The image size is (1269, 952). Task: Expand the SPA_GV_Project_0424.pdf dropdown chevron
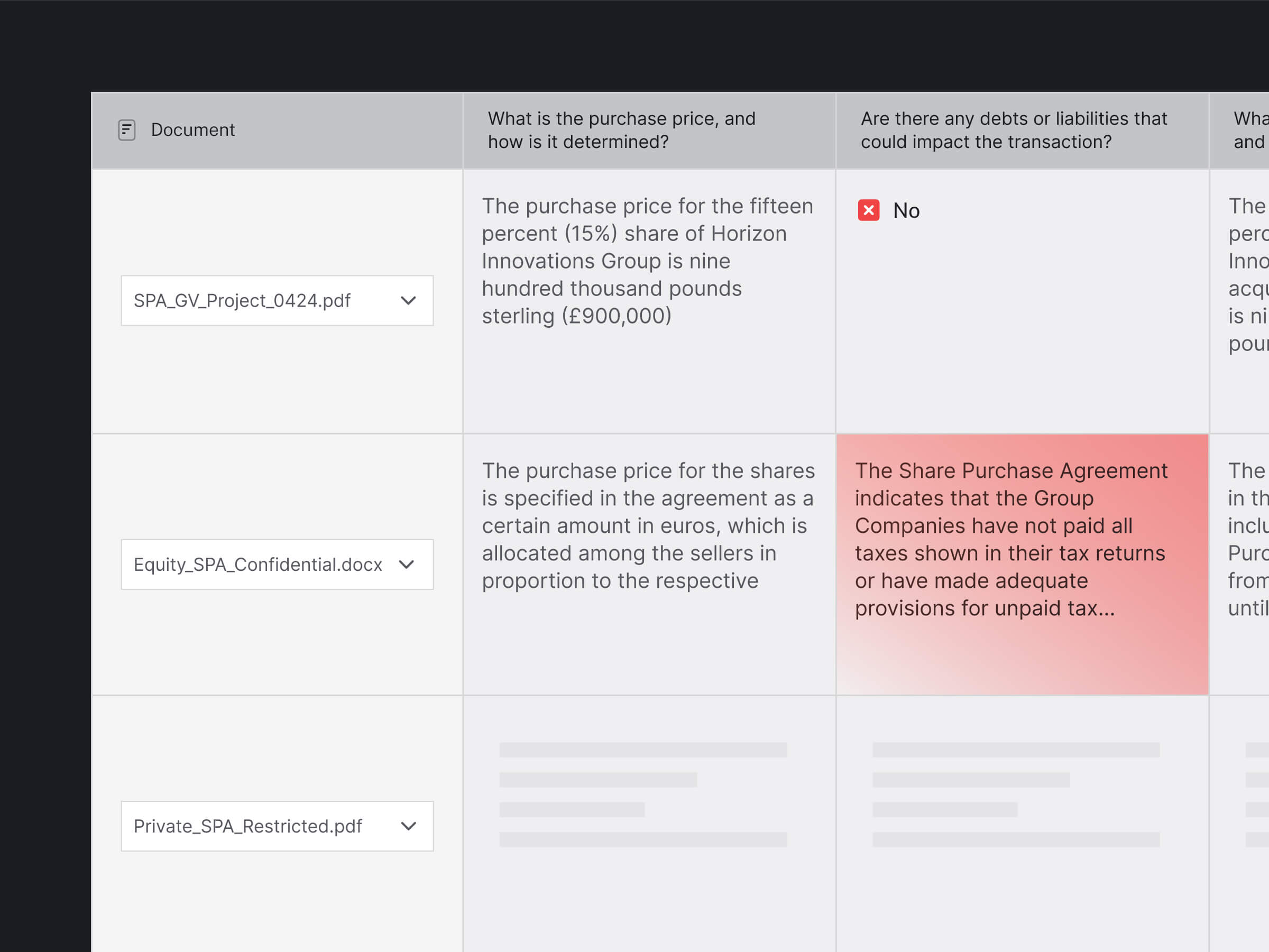click(x=408, y=301)
